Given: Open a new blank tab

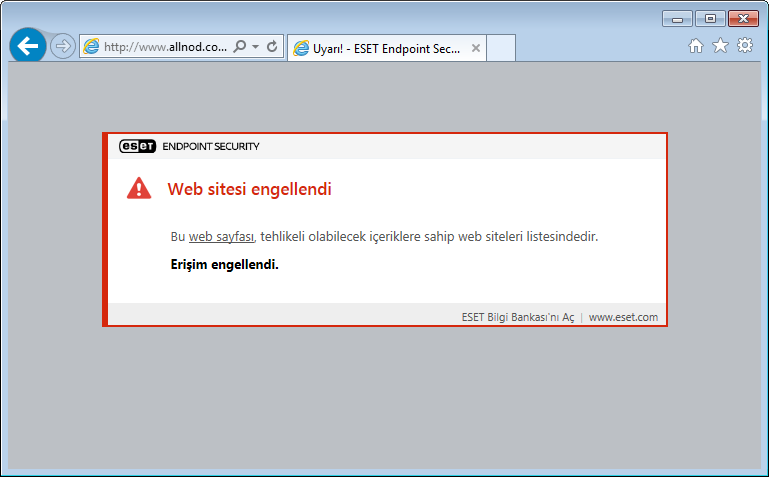Looking at the screenshot, I should [x=501, y=48].
